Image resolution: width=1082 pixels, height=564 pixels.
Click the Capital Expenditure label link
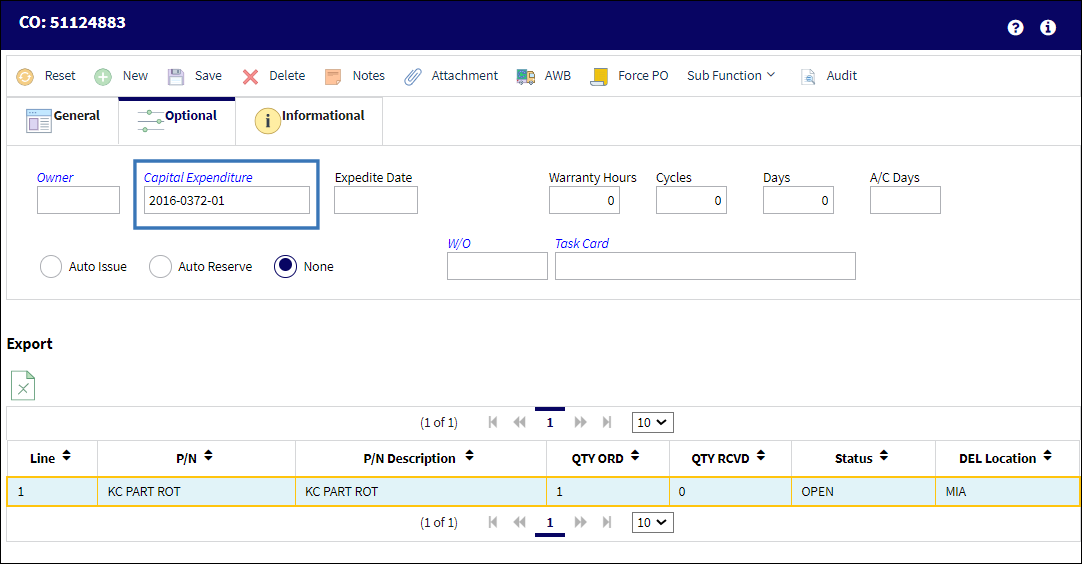click(198, 177)
